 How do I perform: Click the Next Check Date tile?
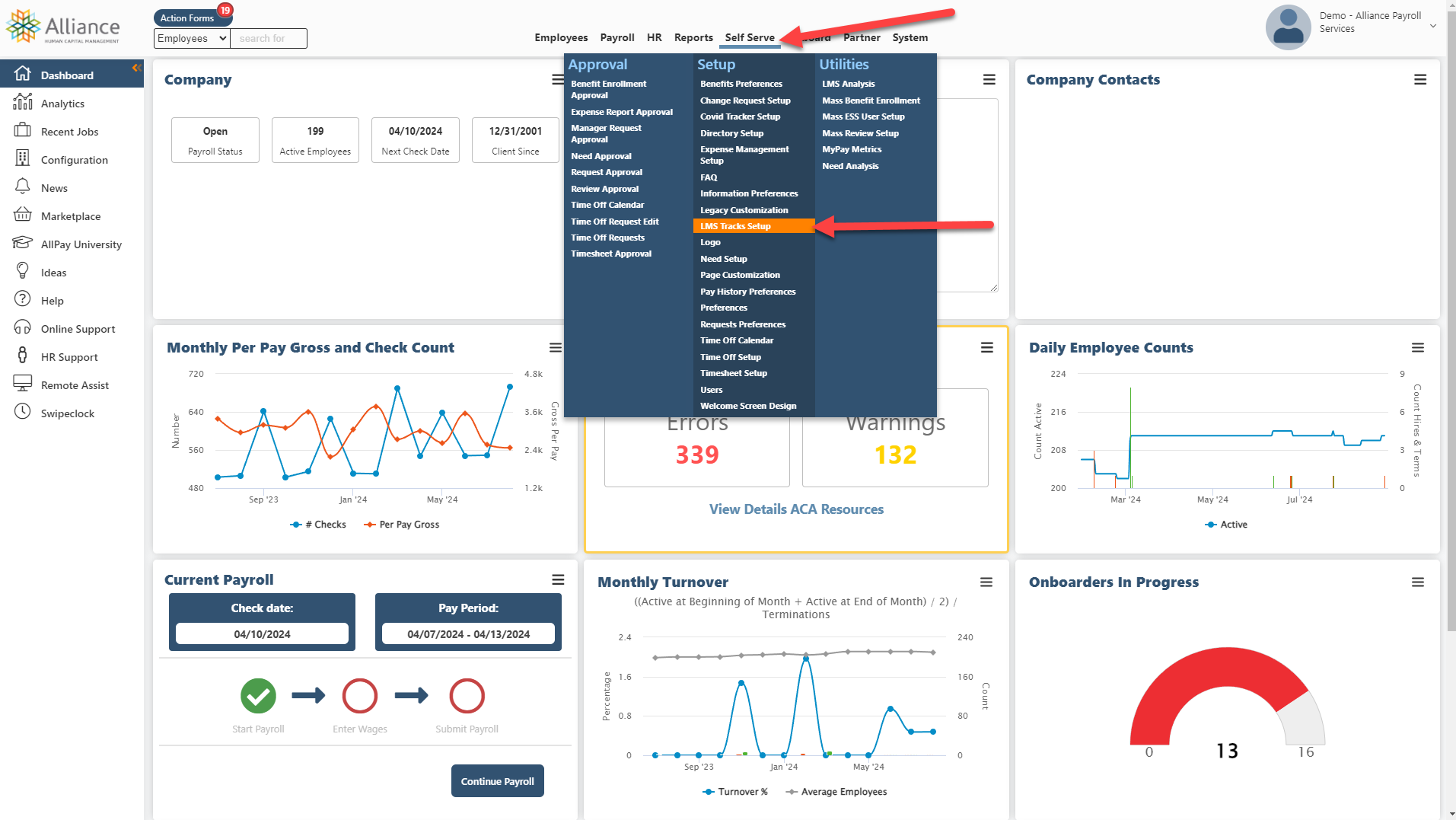[416, 140]
